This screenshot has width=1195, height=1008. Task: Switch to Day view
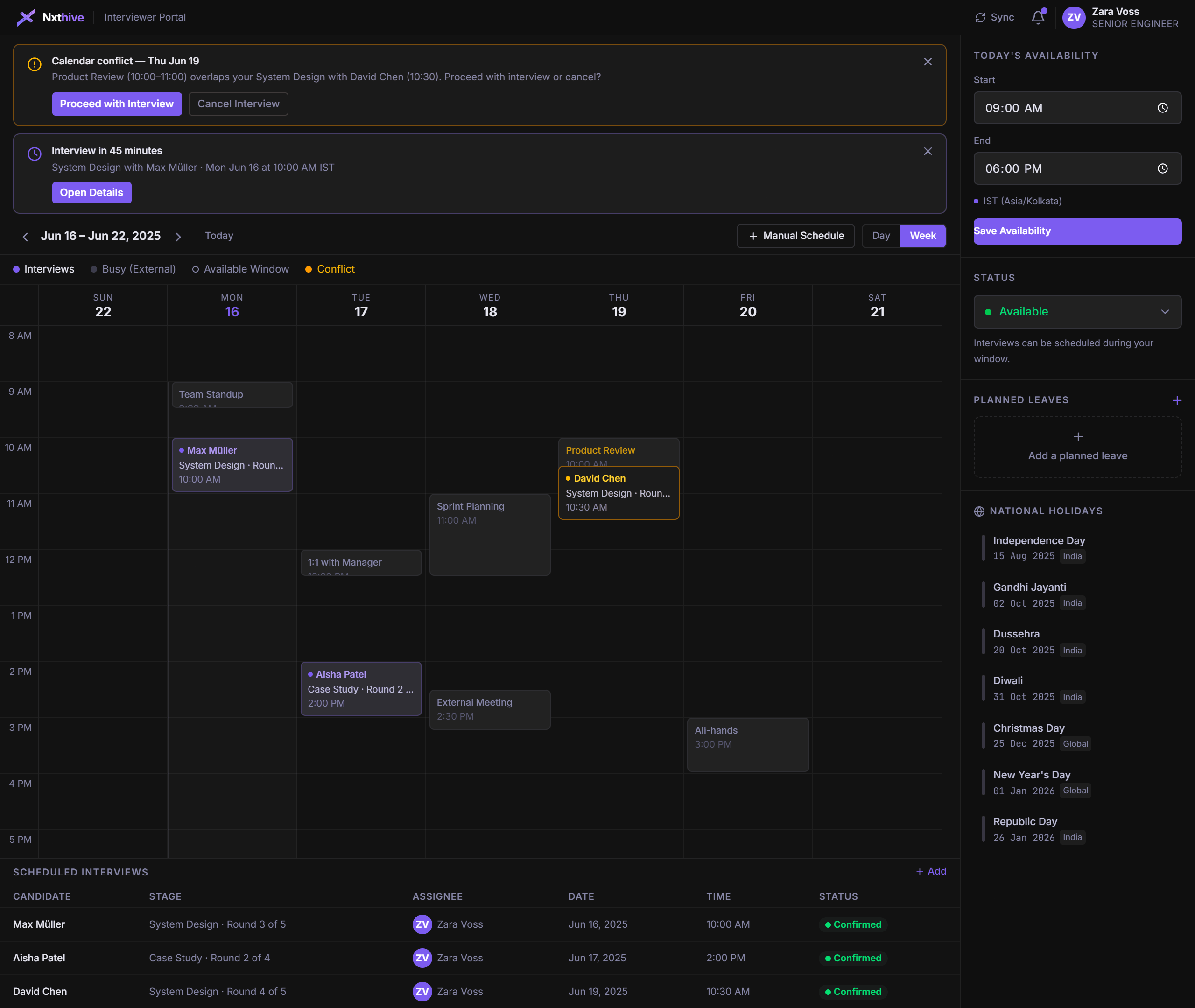[x=881, y=235]
